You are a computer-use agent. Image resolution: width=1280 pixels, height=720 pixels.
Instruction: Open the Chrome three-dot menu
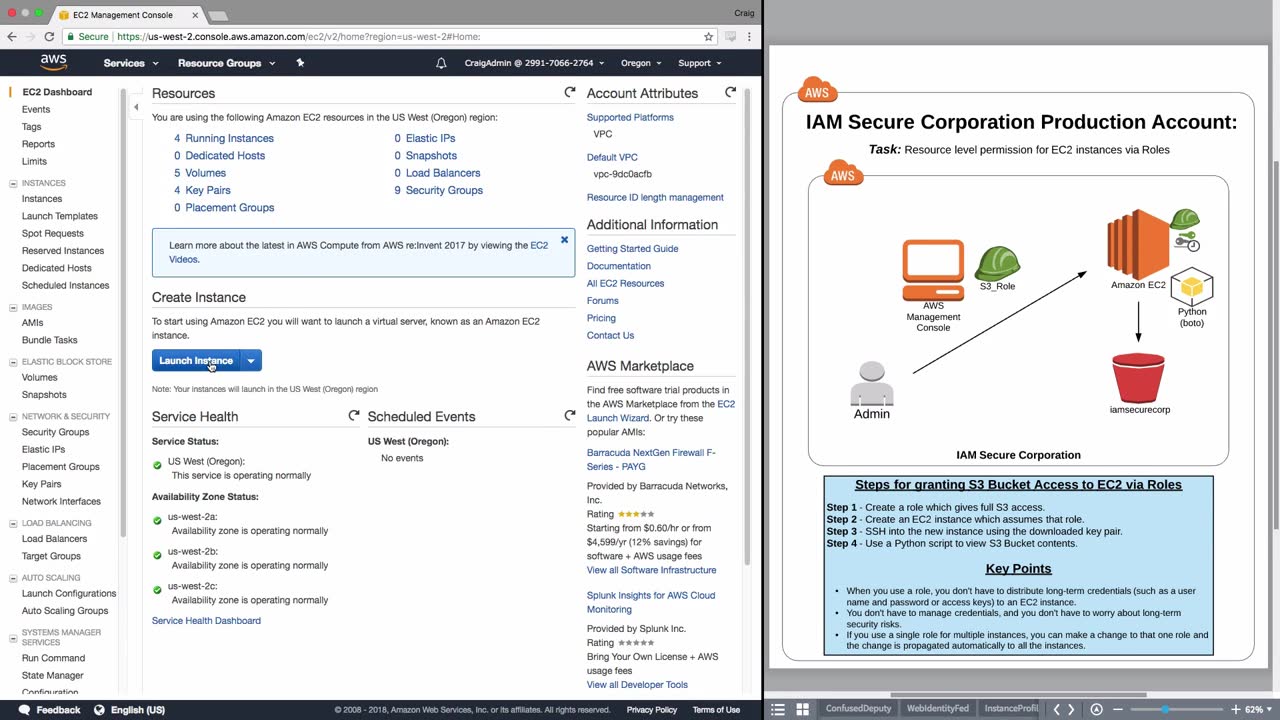click(751, 37)
